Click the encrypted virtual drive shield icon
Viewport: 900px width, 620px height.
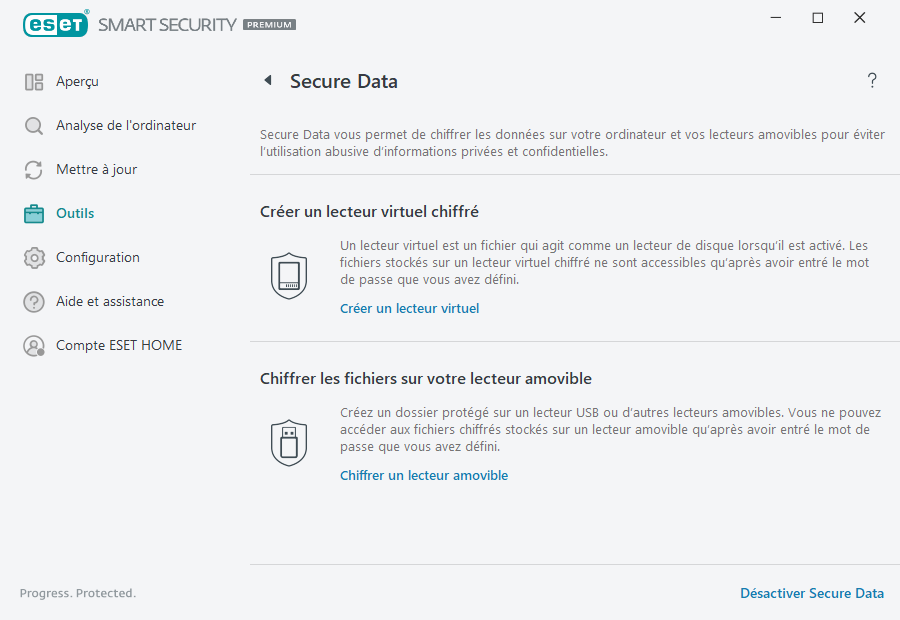pyautogui.click(x=289, y=275)
